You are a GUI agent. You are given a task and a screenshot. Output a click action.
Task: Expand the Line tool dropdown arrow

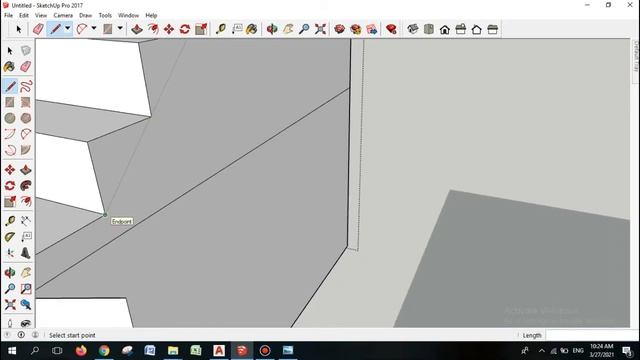[67, 29]
